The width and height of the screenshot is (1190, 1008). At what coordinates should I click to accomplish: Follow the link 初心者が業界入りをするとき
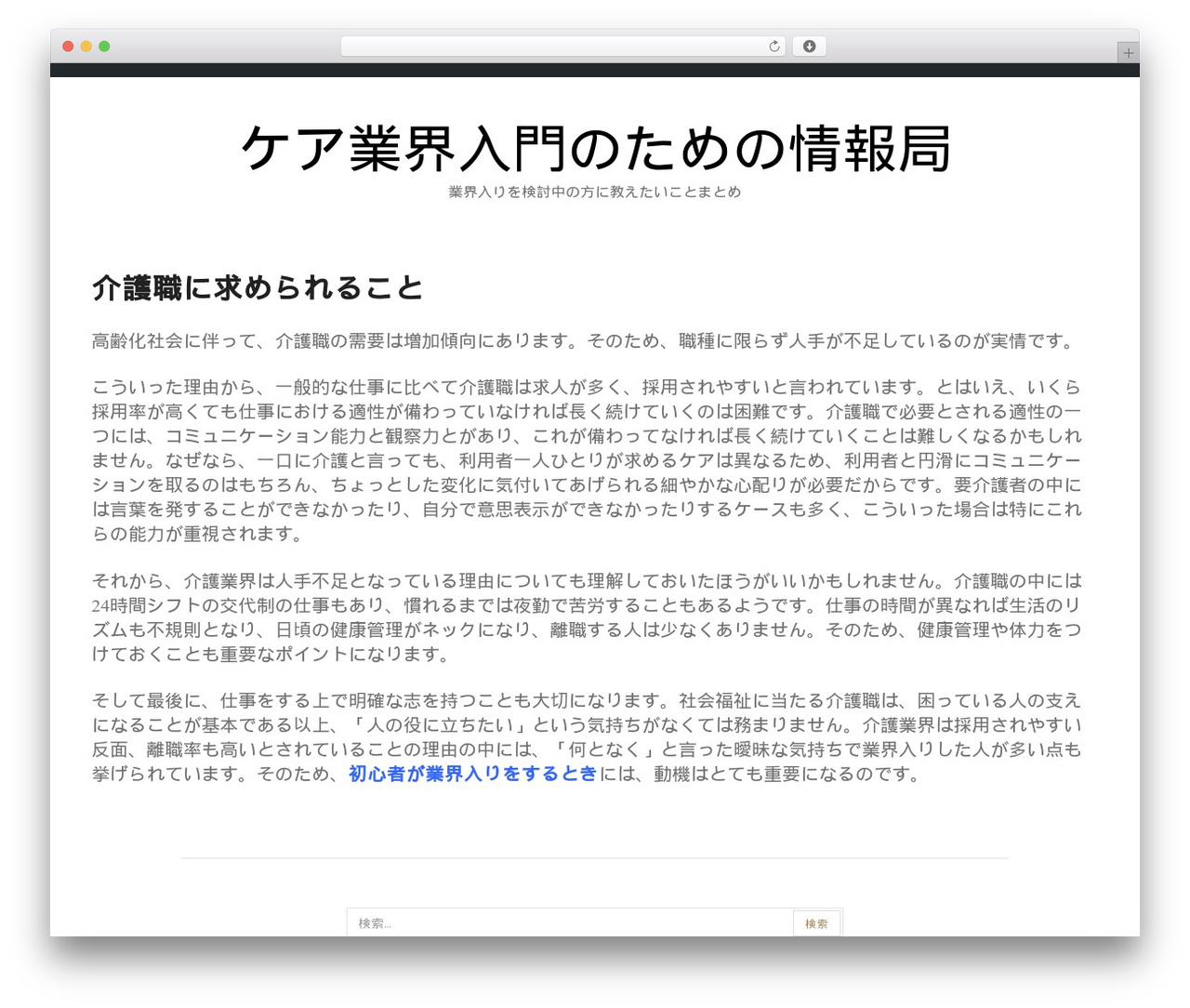pyautogui.click(x=472, y=774)
